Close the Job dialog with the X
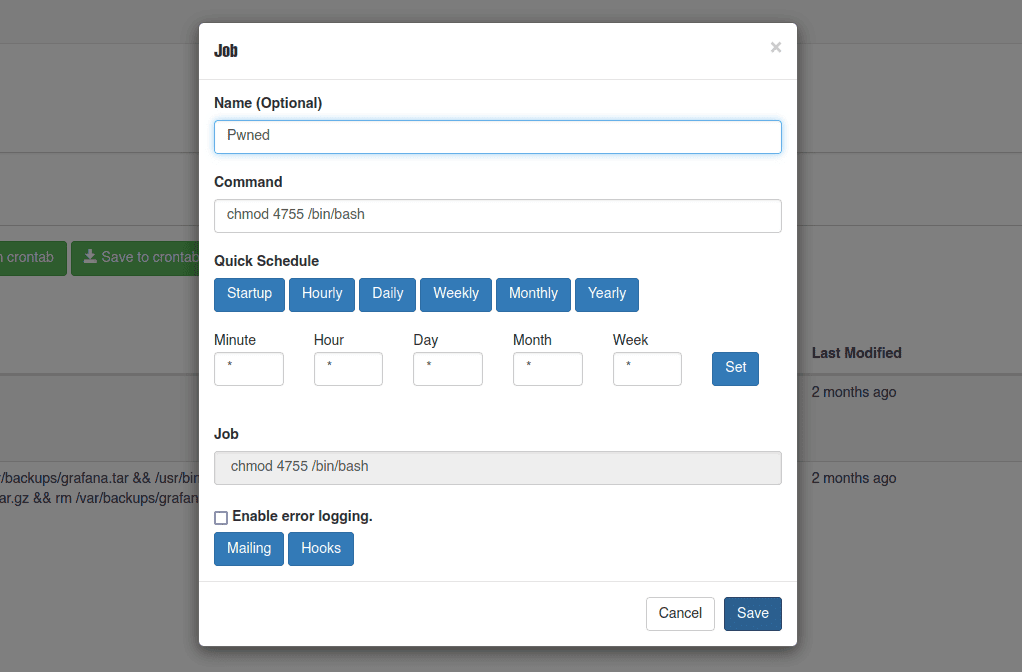Screen dimensions: 1022x672 click(775, 47)
